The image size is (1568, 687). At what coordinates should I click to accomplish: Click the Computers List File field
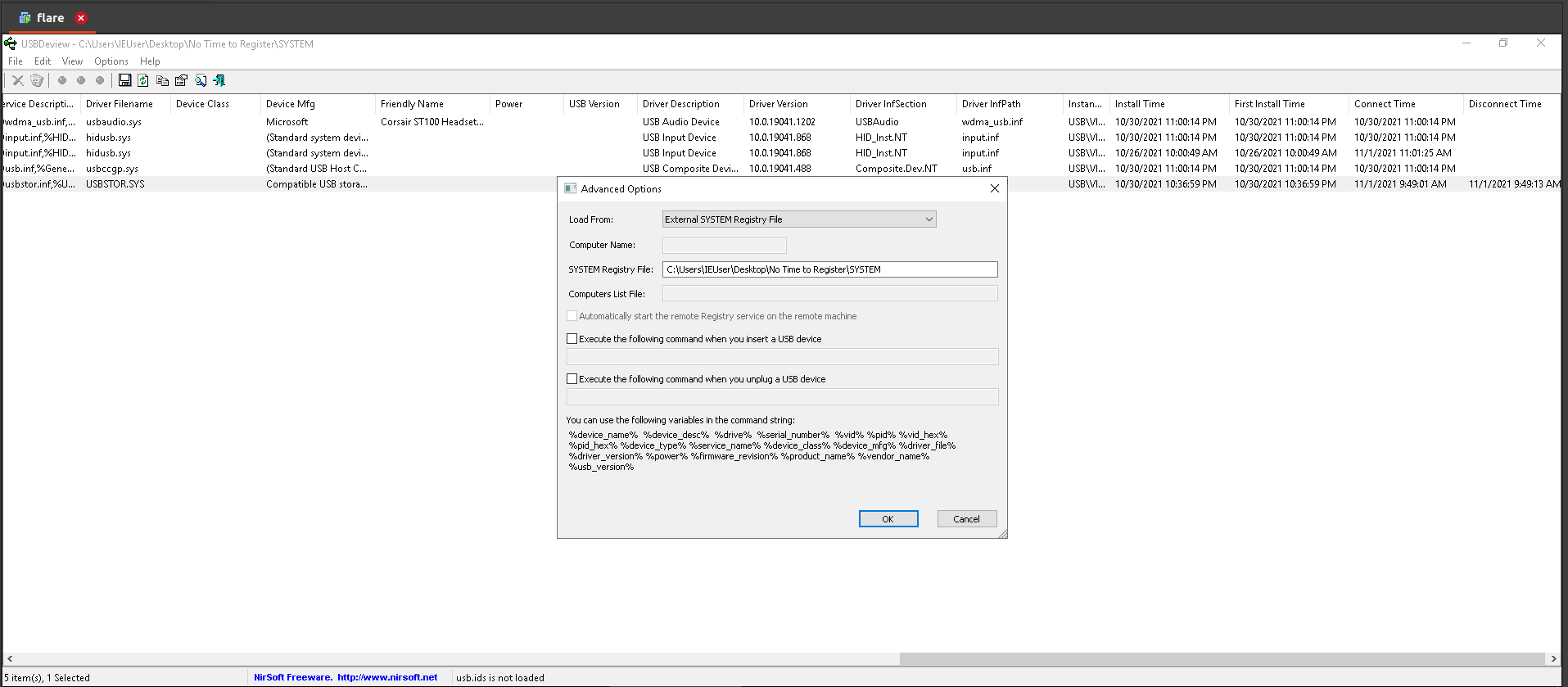click(x=830, y=293)
